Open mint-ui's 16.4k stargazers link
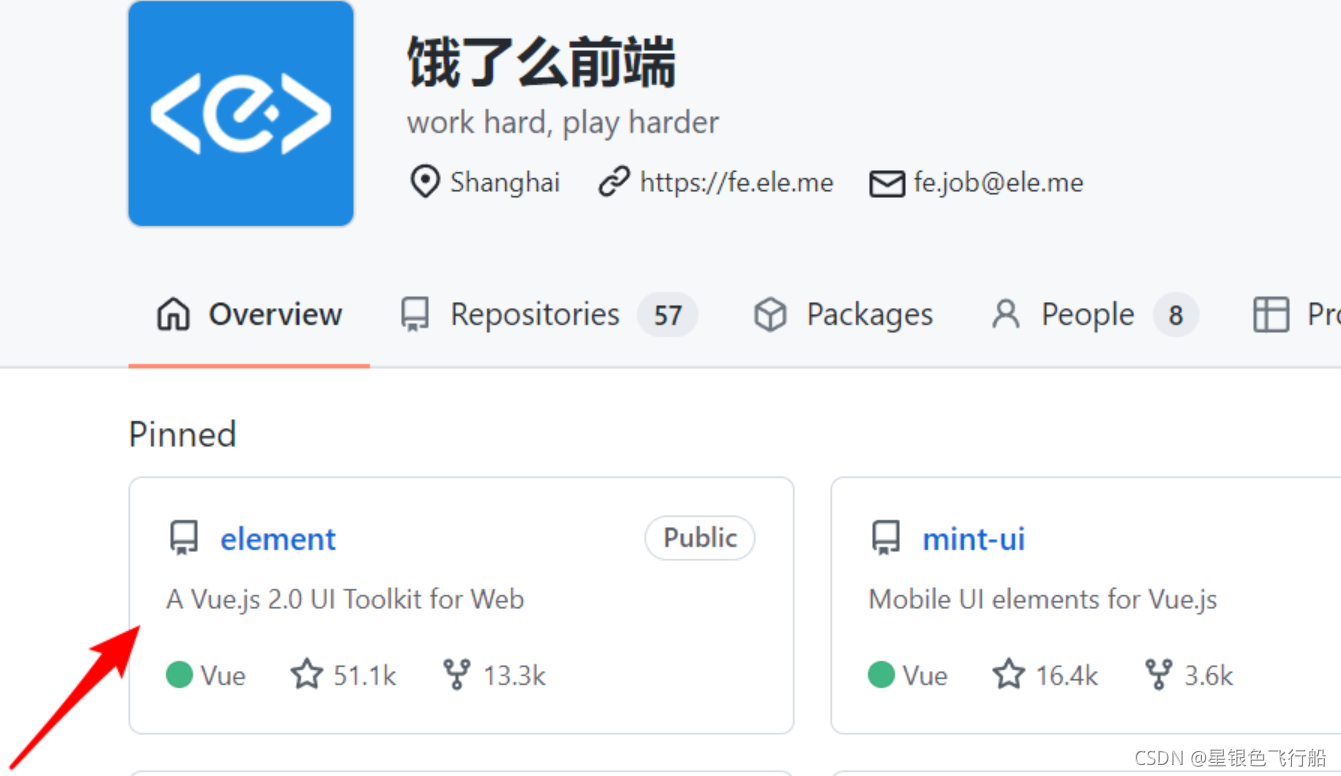This screenshot has height=776, width=1341. (x=1045, y=675)
